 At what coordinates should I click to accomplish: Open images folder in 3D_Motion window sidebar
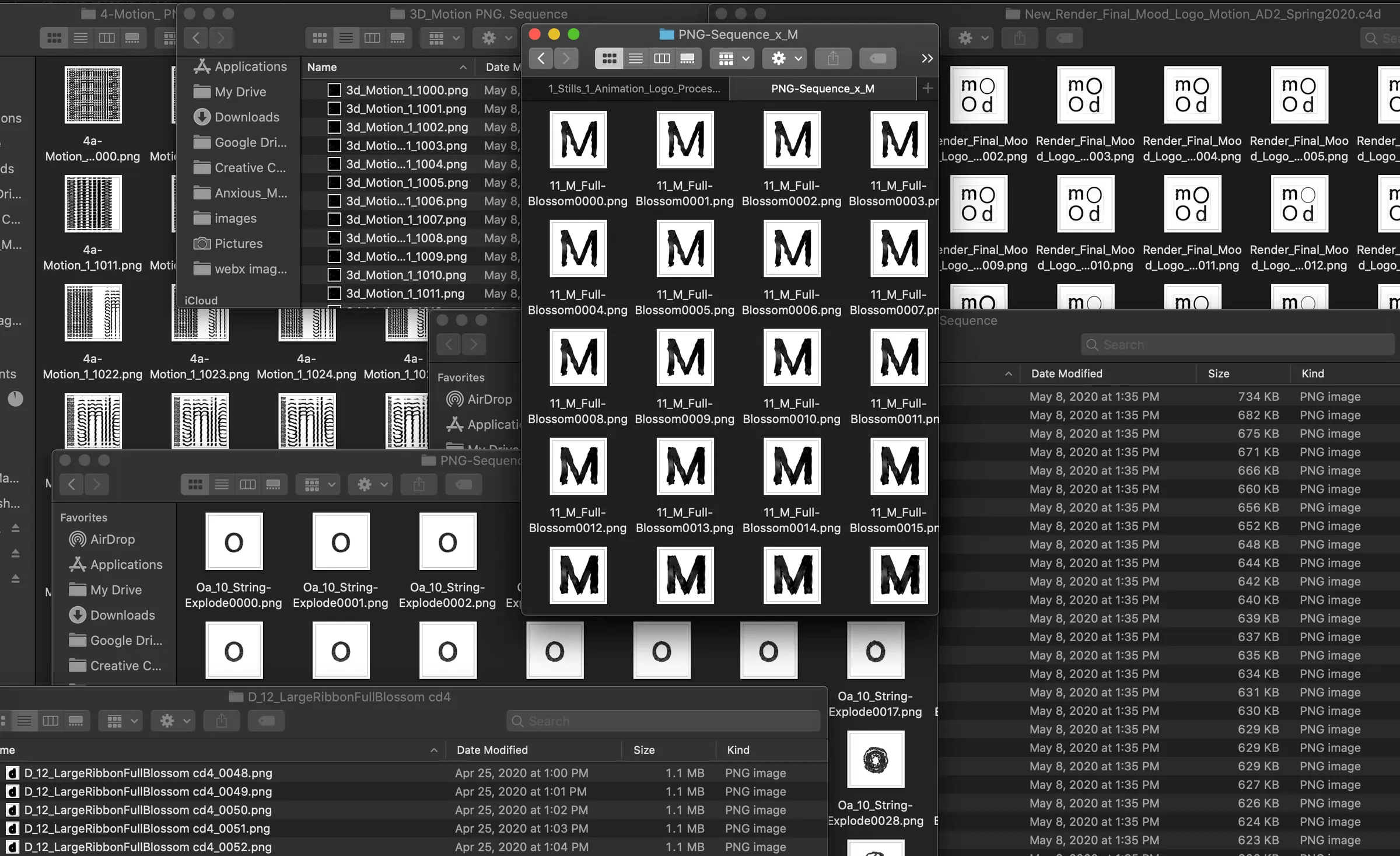coord(225,218)
